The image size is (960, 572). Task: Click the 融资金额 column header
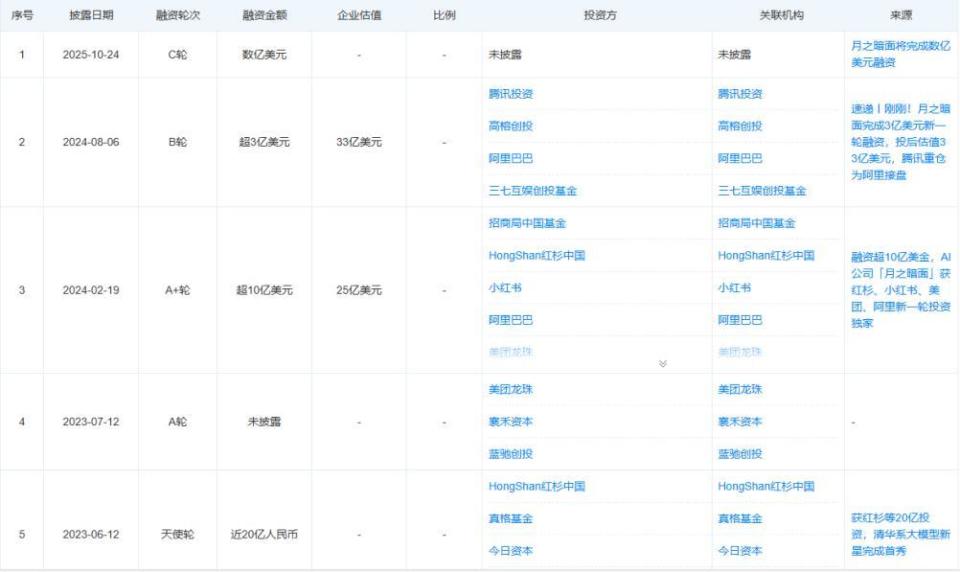point(264,15)
